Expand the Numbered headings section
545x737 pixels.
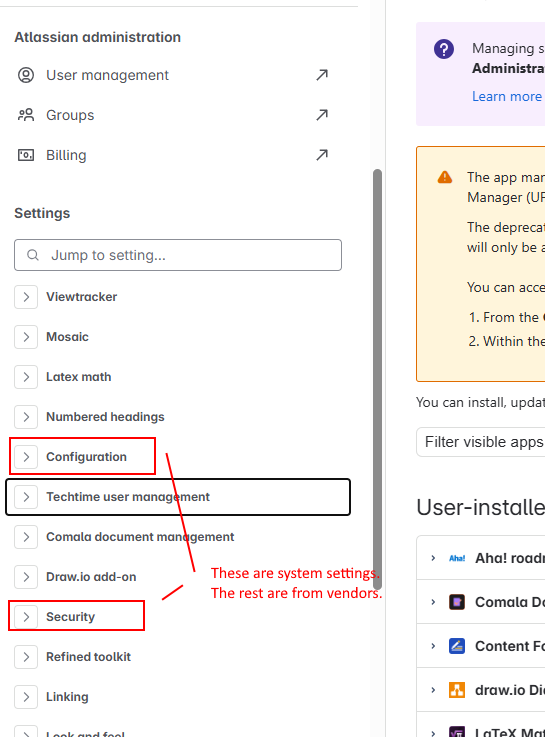[26, 417]
